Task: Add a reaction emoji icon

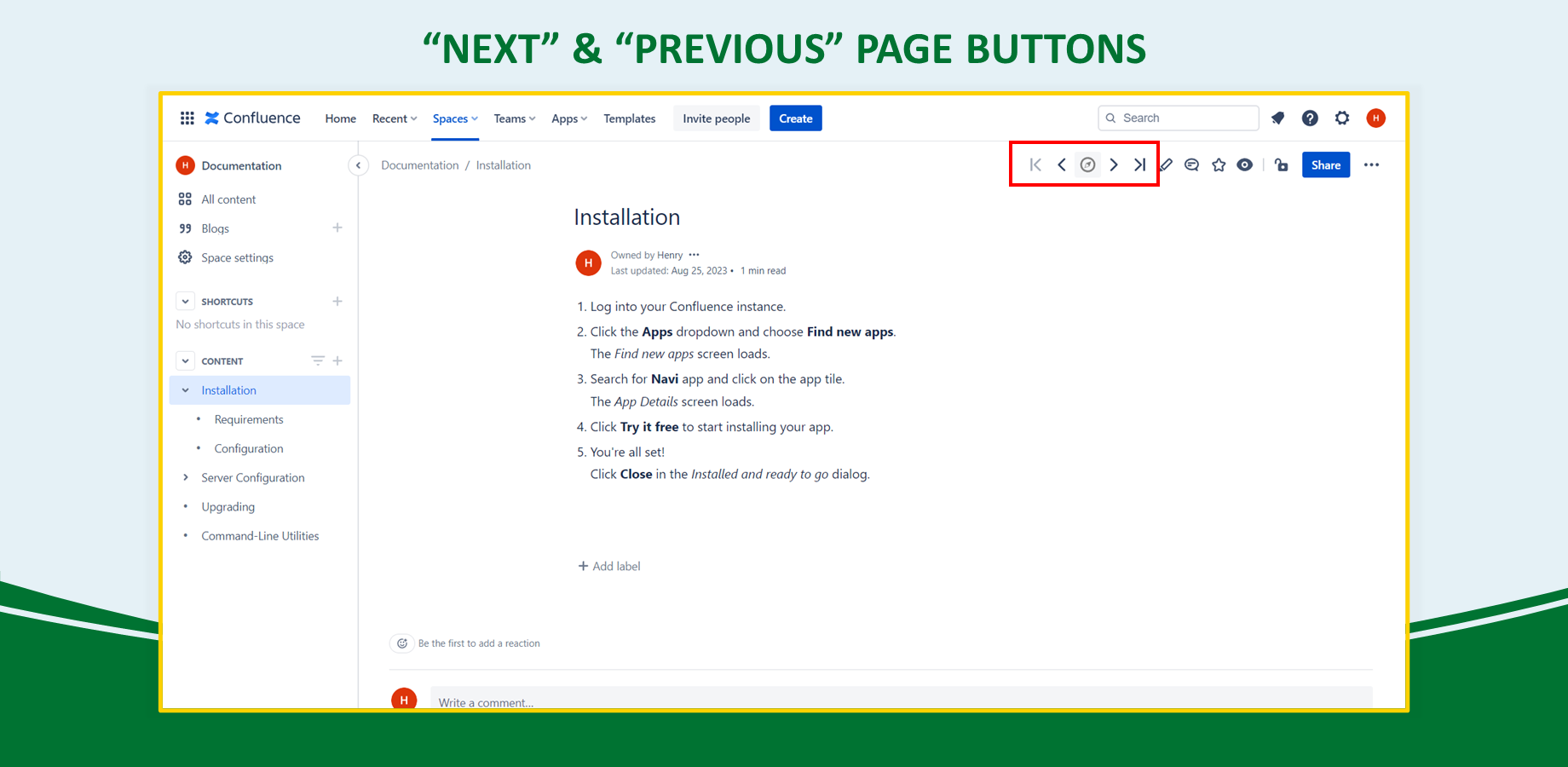Action: pos(402,643)
